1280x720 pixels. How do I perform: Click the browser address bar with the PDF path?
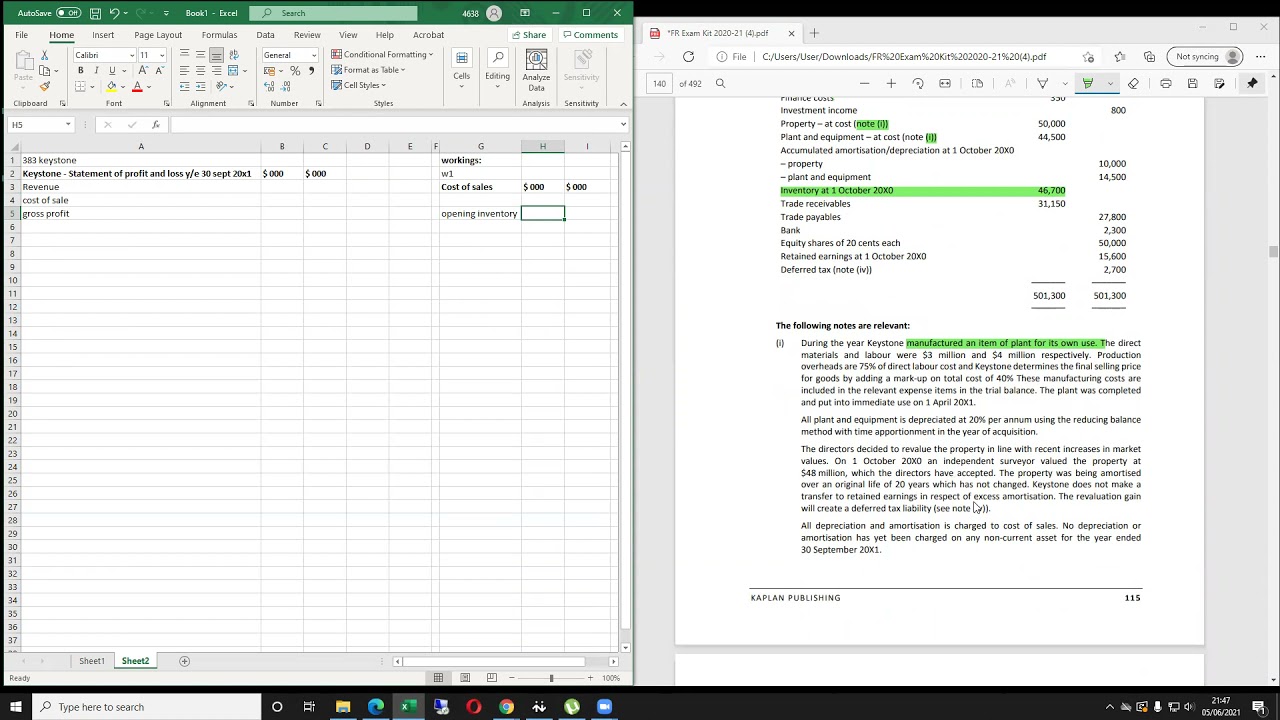click(904, 57)
